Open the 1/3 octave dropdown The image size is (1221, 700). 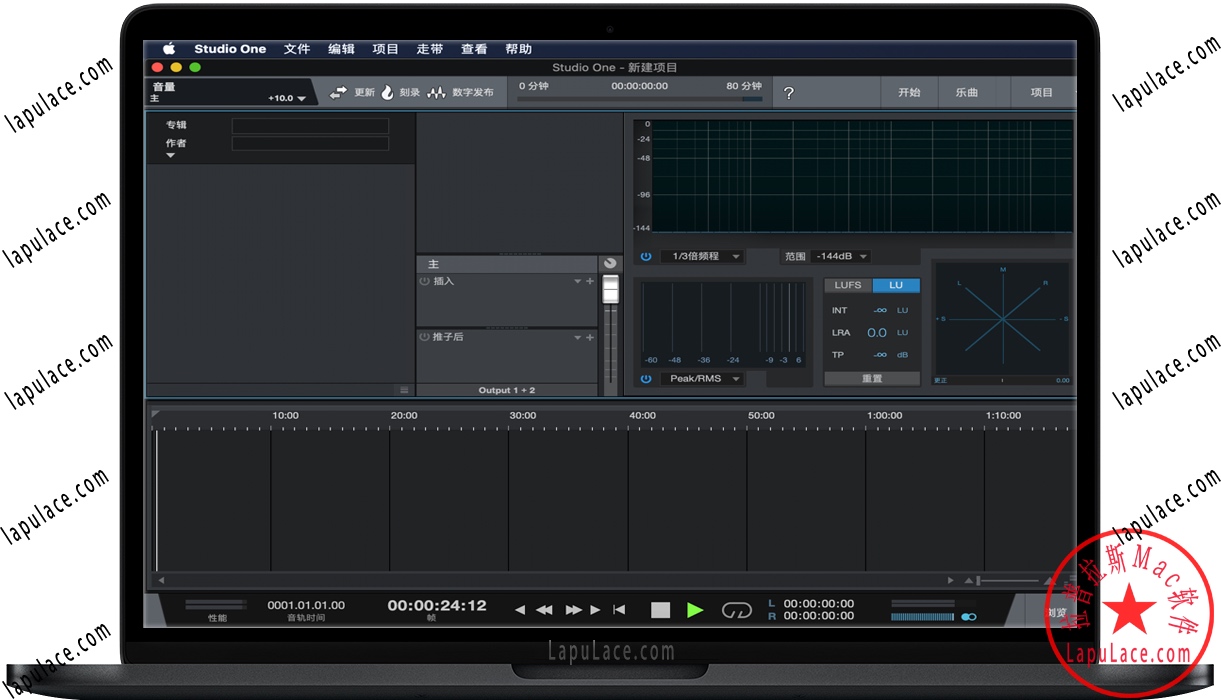click(x=702, y=257)
